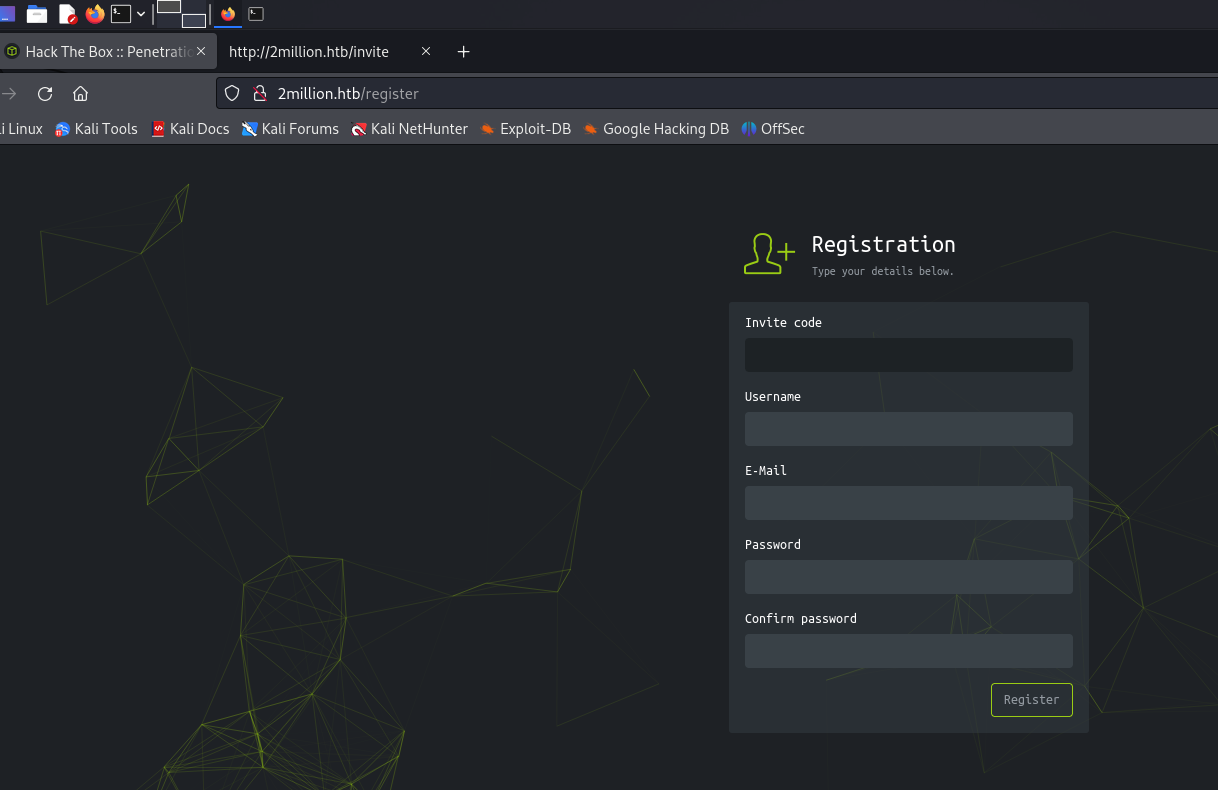Screen dimensions: 1218x790
Task: Expand the terminal launcher dropdown arrow
Action: tap(141, 14)
